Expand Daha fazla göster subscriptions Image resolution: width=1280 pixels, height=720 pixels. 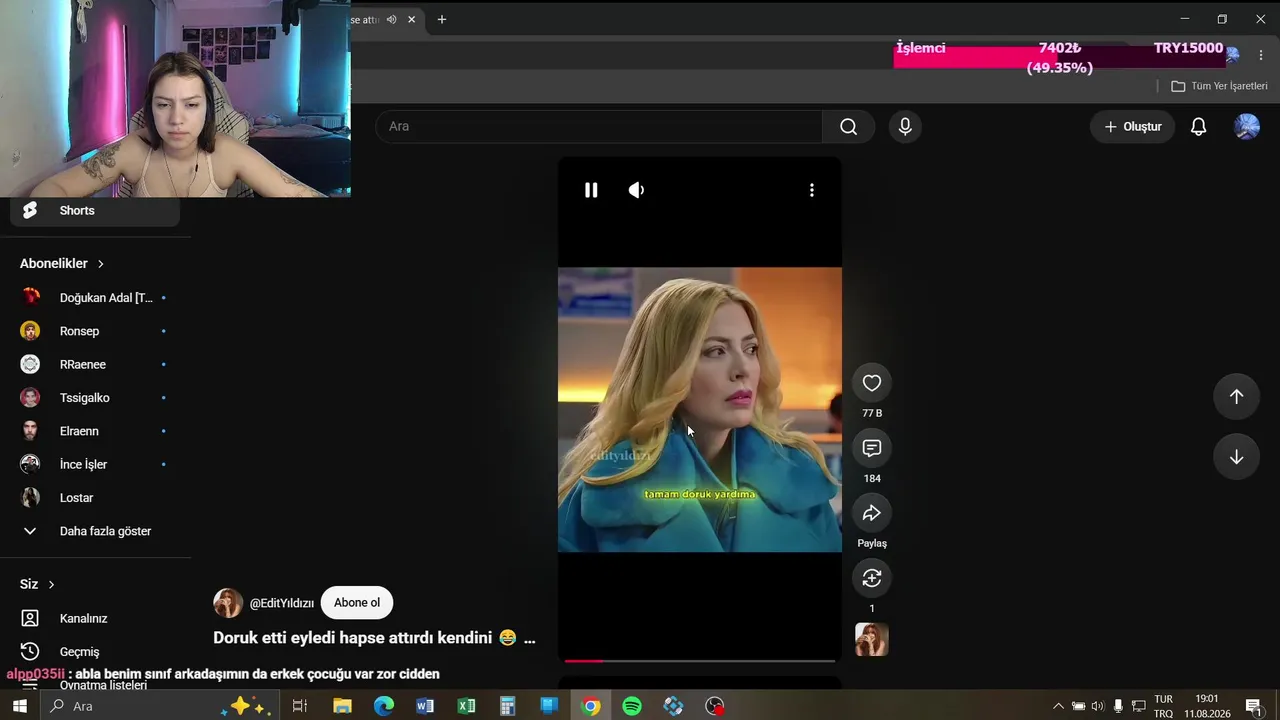click(95, 531)
